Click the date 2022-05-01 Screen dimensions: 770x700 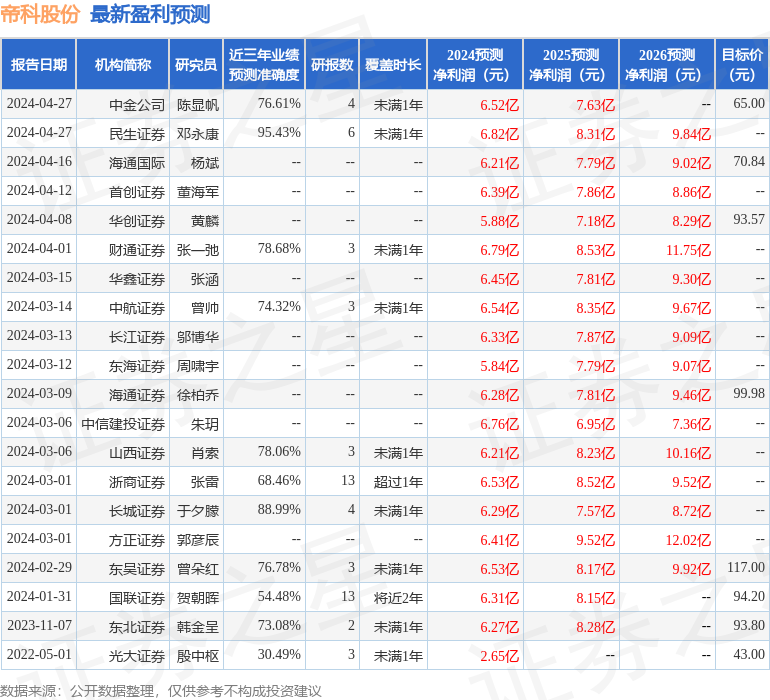coord(39,654)
